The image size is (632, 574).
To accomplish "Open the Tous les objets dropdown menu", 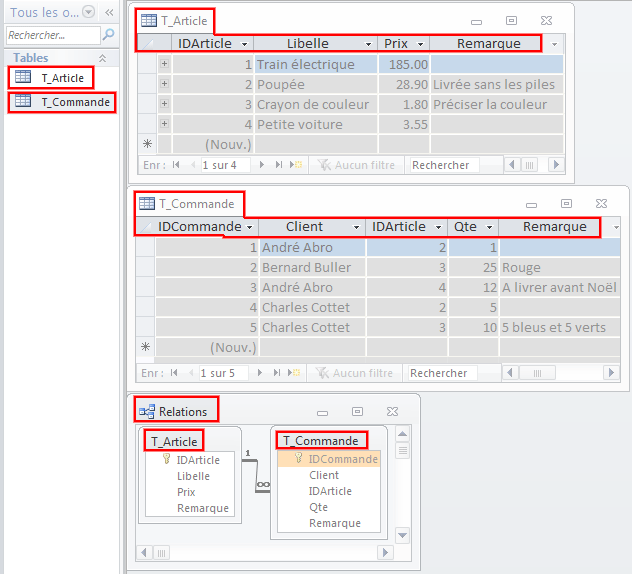I will point(89,12).
